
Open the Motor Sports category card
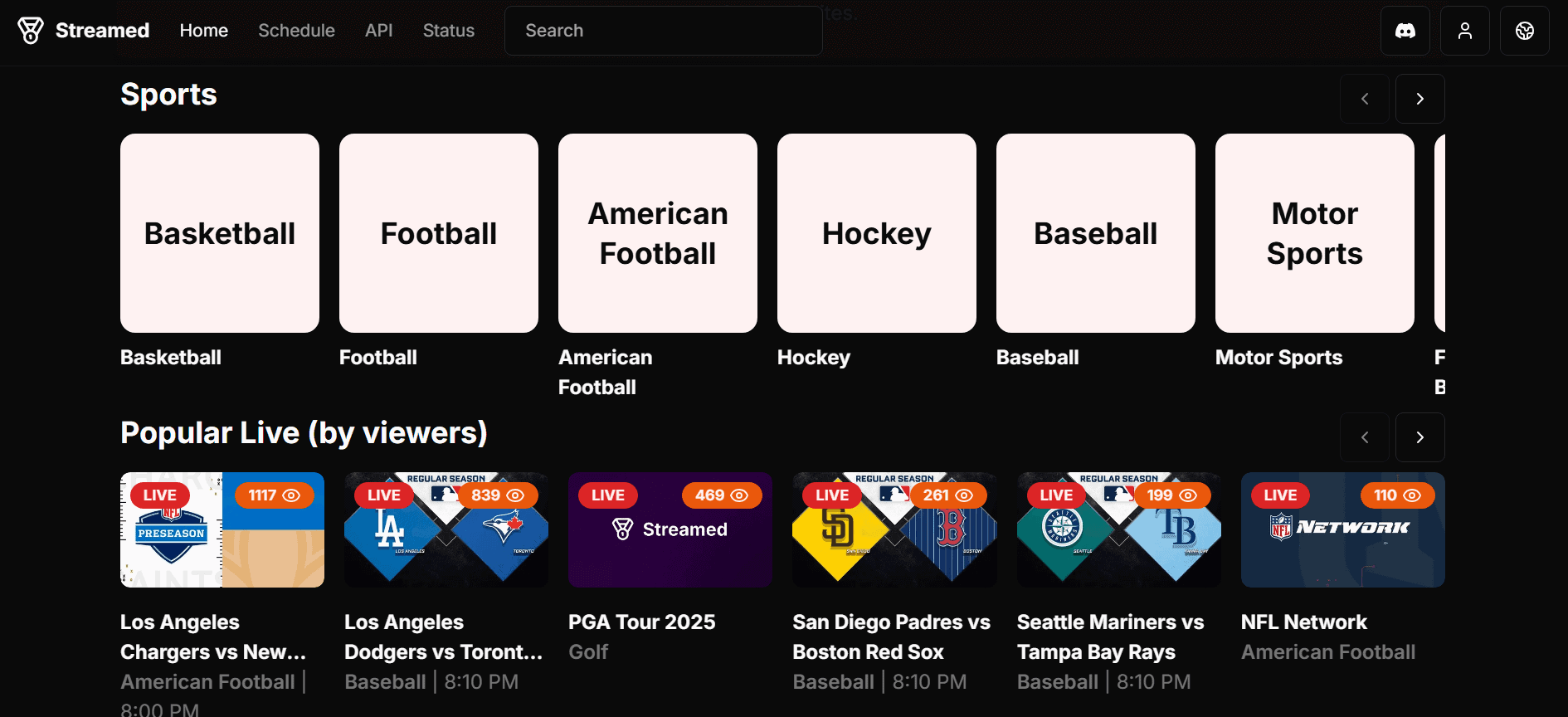[x=1315, y=233]
